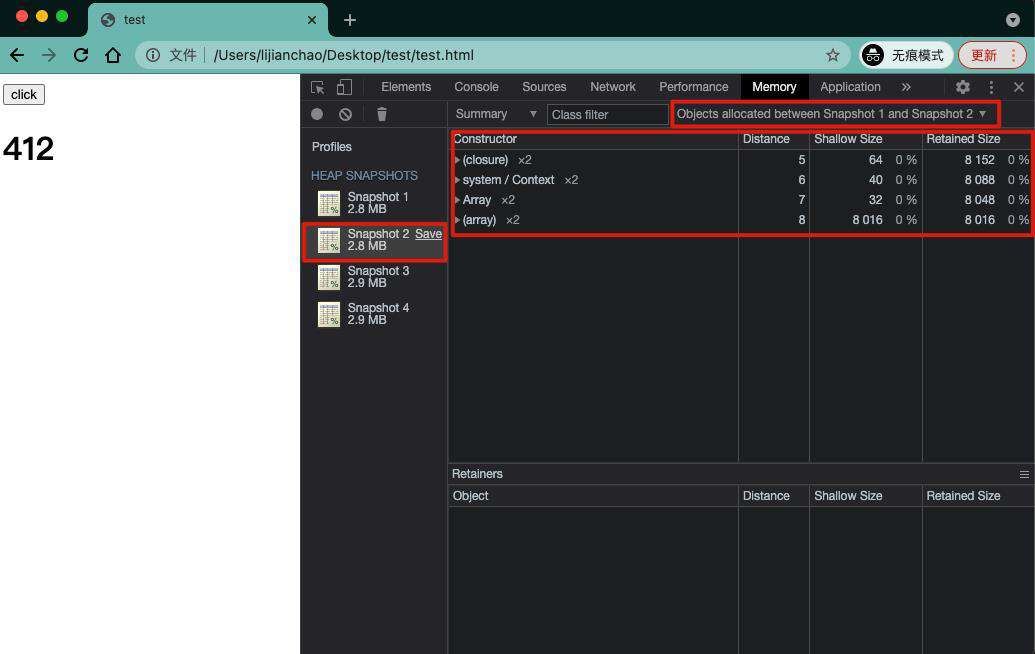The image size is (1035, 654).
Task: Click the home button icon
Action: click(113, 55)
